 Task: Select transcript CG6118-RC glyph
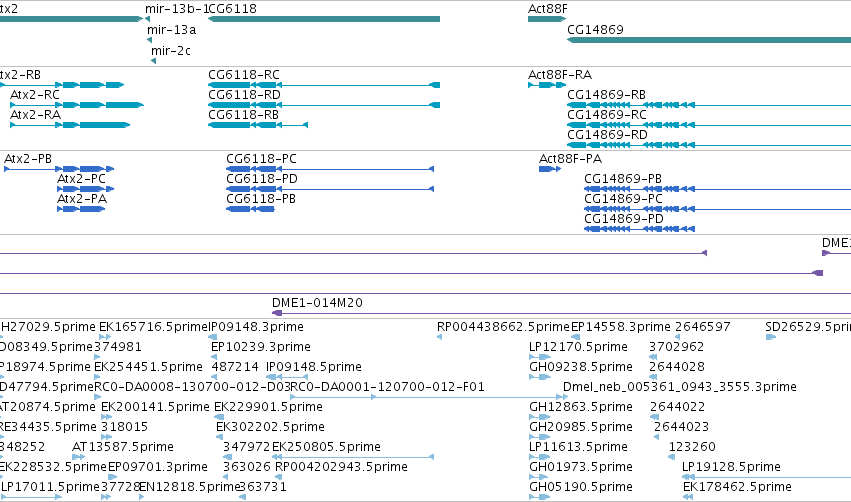[324, 85]
